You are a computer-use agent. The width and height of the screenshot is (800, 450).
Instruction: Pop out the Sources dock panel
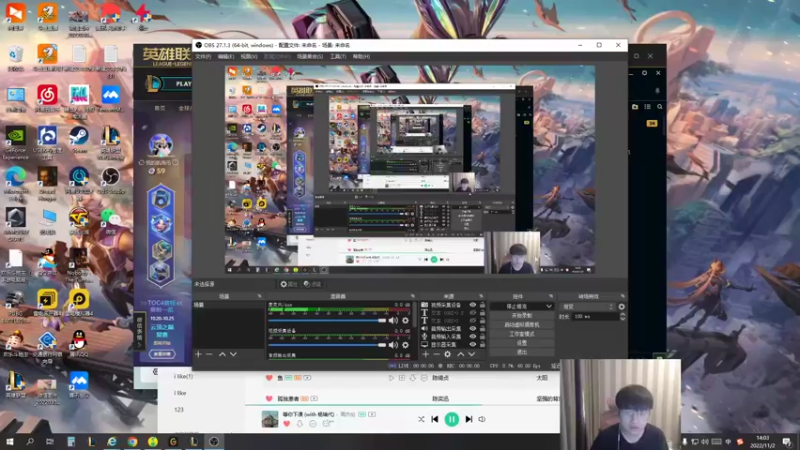(481, 296)
